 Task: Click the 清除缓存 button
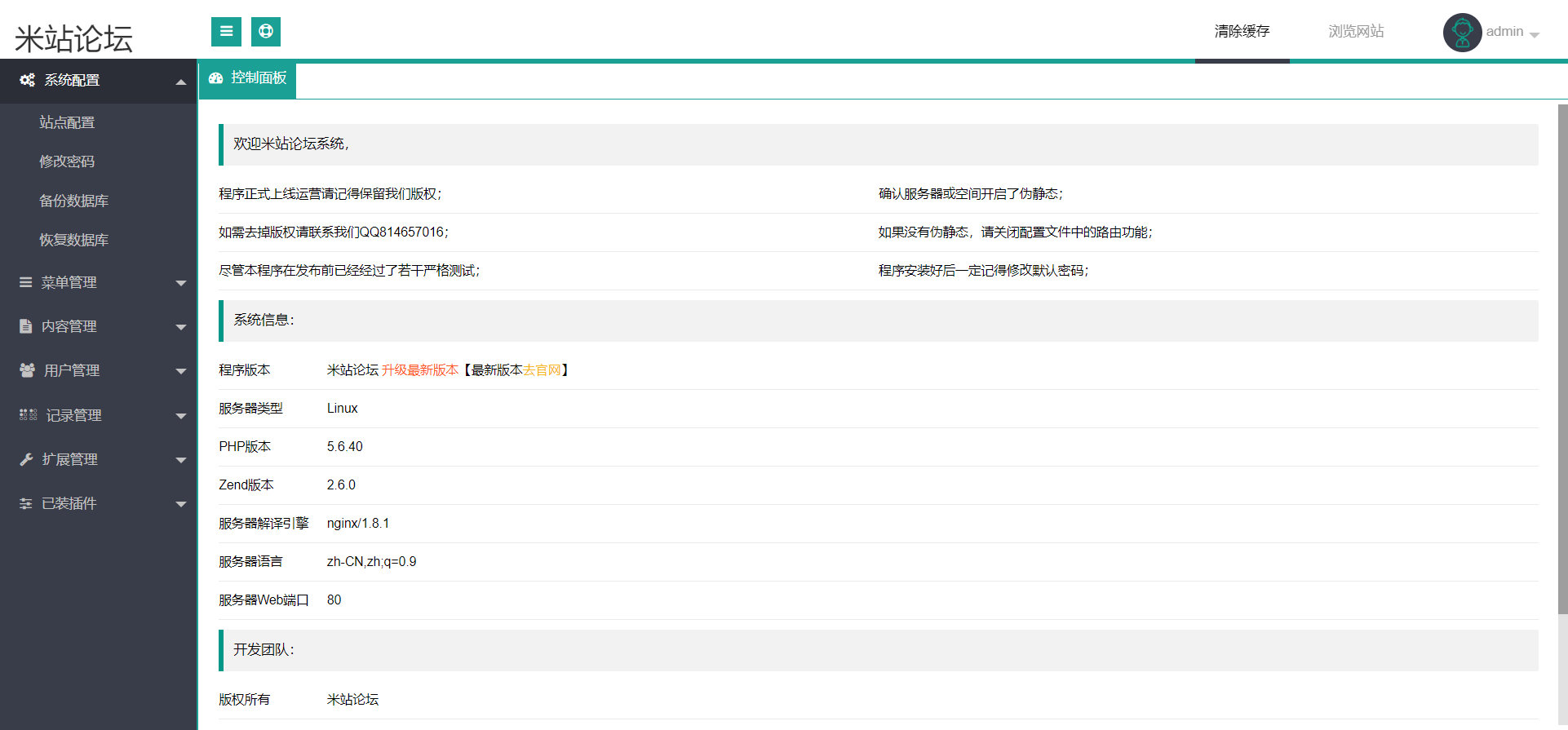click(1242, 31)
